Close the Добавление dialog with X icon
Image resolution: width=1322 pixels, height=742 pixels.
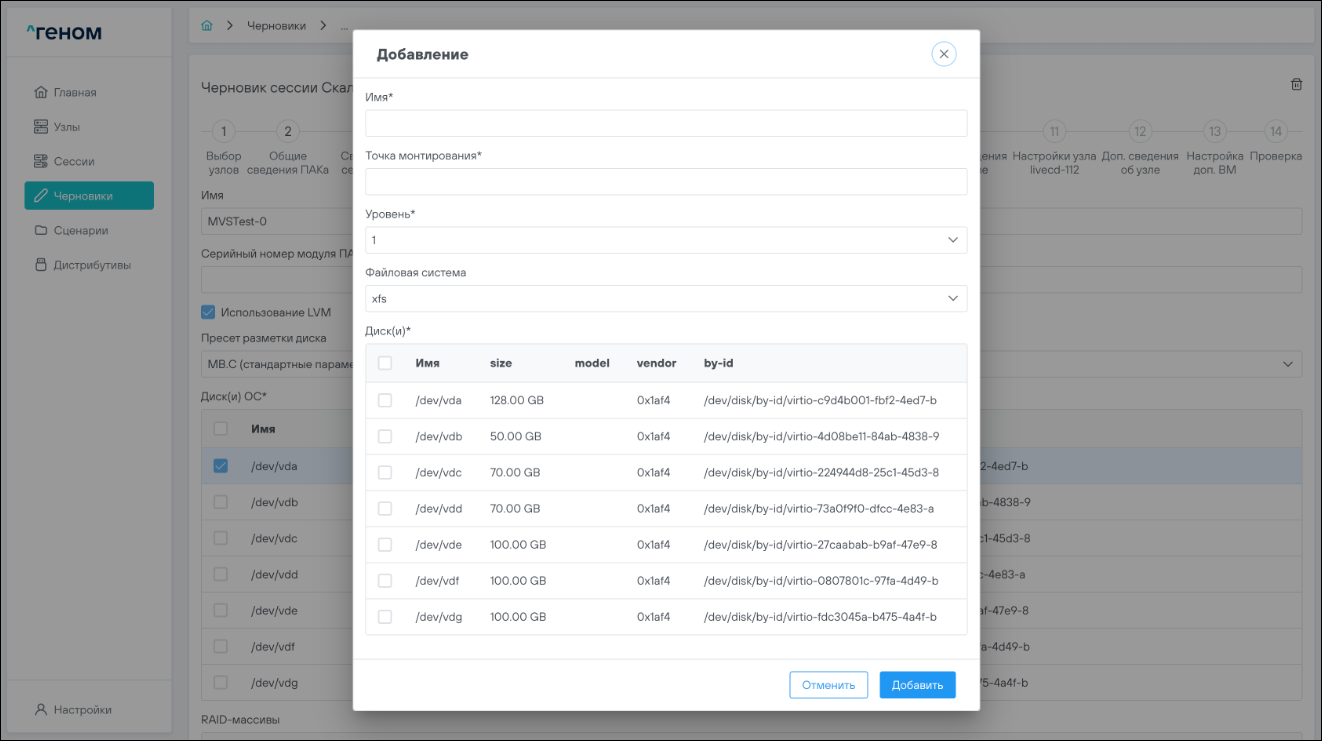coord(943,54)
